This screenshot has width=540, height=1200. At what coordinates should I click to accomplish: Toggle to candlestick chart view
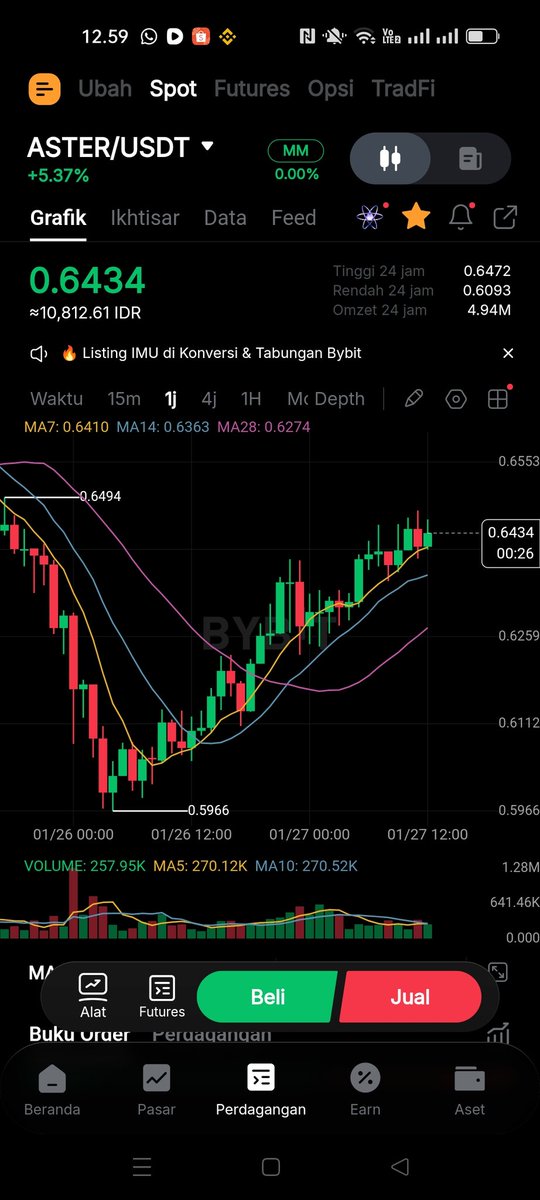click(391, 159)
